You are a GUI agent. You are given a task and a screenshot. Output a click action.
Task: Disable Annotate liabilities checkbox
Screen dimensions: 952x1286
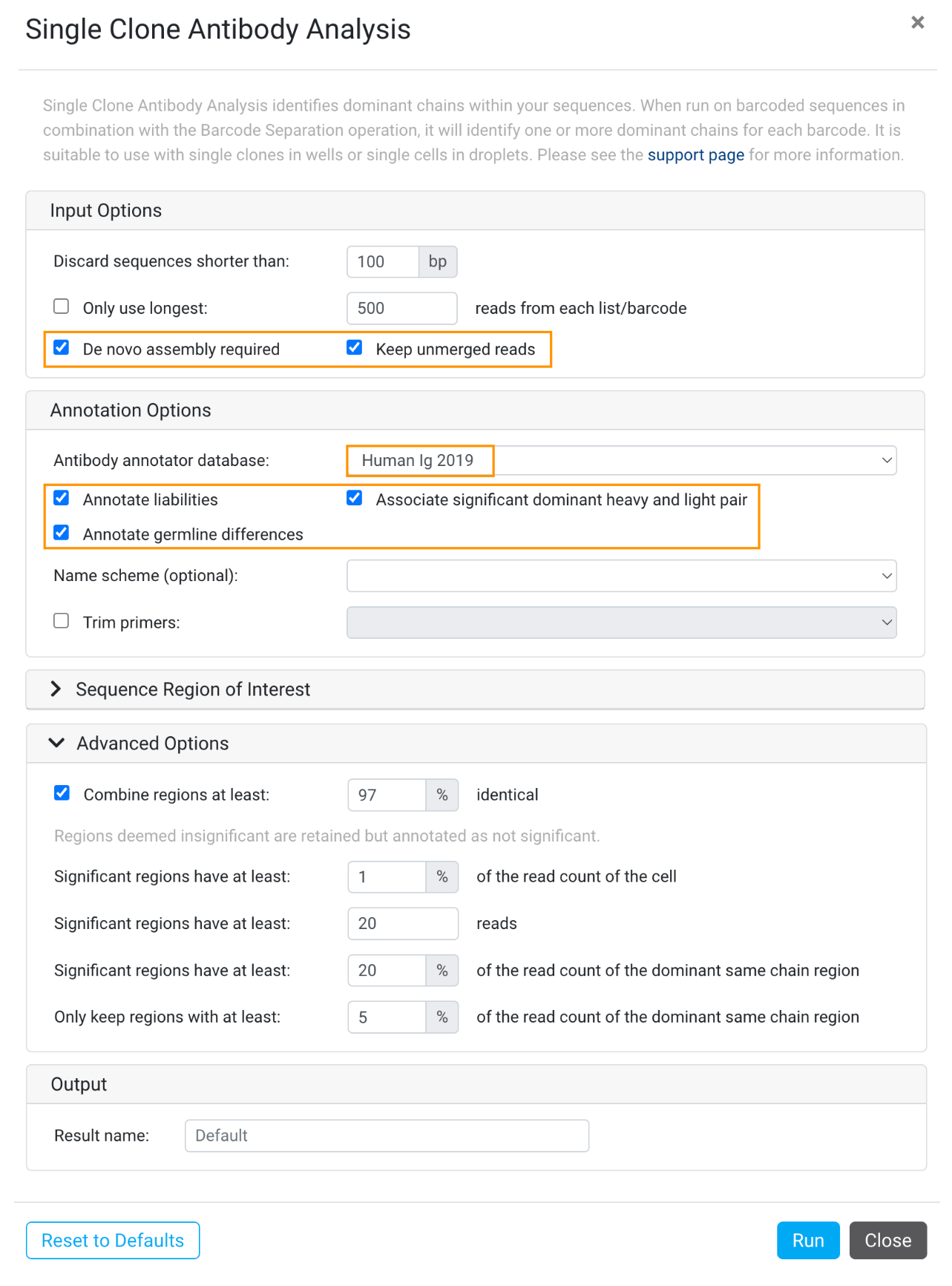pos(62,498)
